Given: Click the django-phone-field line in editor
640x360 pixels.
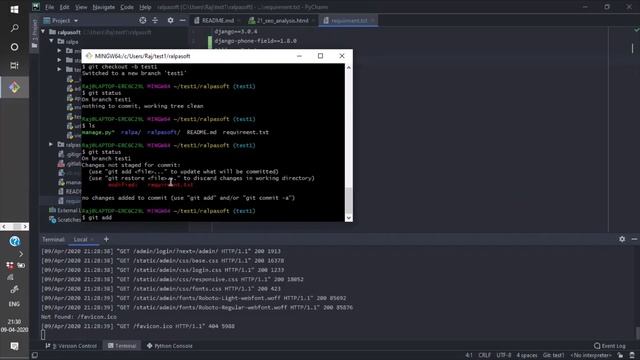Looking at the screenshot, I should 256,41.
